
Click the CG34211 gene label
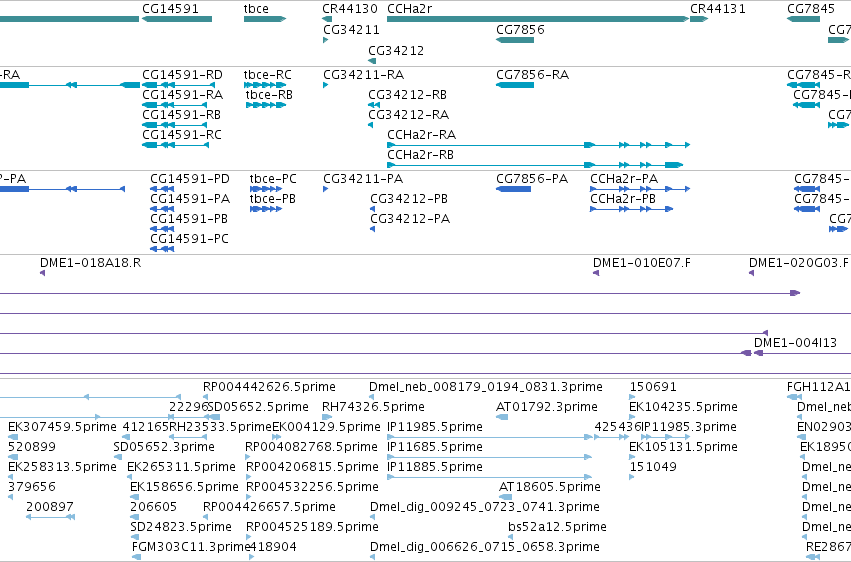[x=351, y=29]
